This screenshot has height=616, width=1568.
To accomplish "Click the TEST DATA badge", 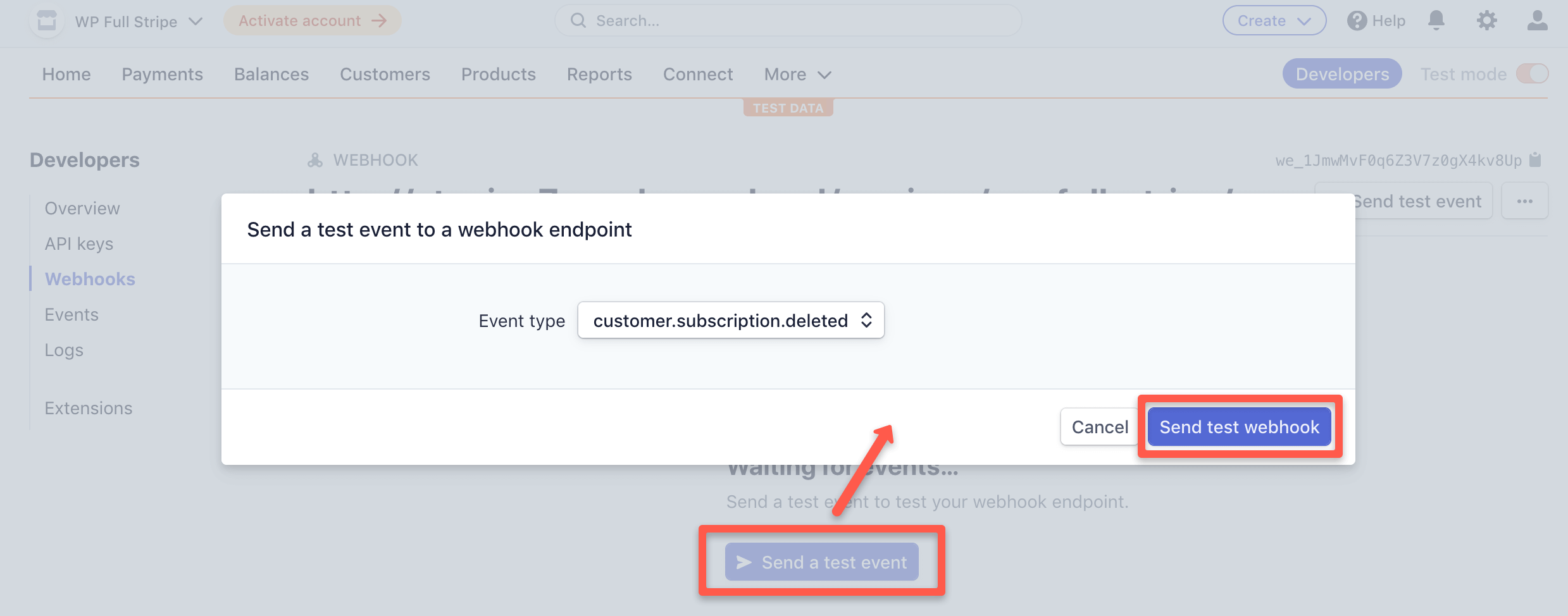I will pyautogui.click(x=788, y=107).
